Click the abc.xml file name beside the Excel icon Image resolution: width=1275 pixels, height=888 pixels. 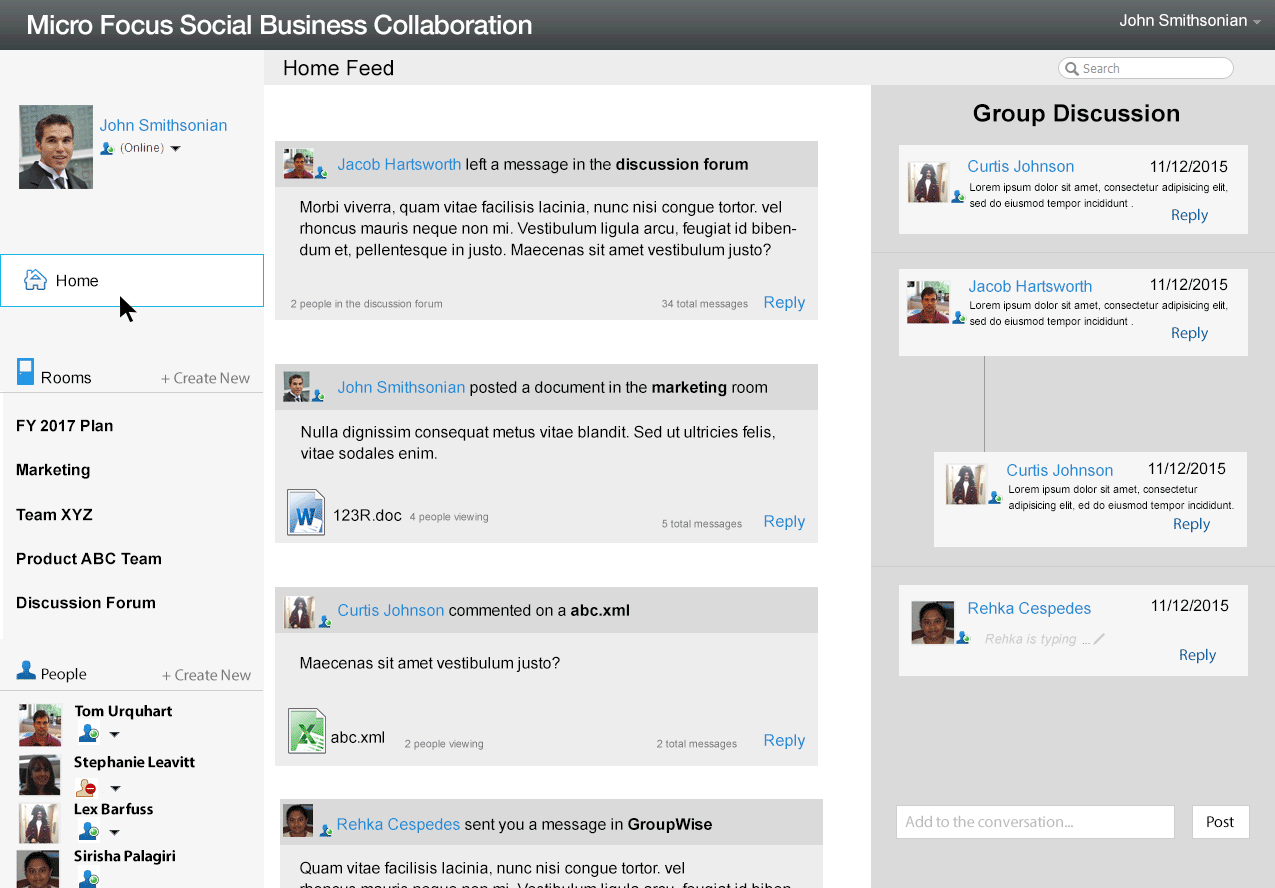[x=358, y=738]
